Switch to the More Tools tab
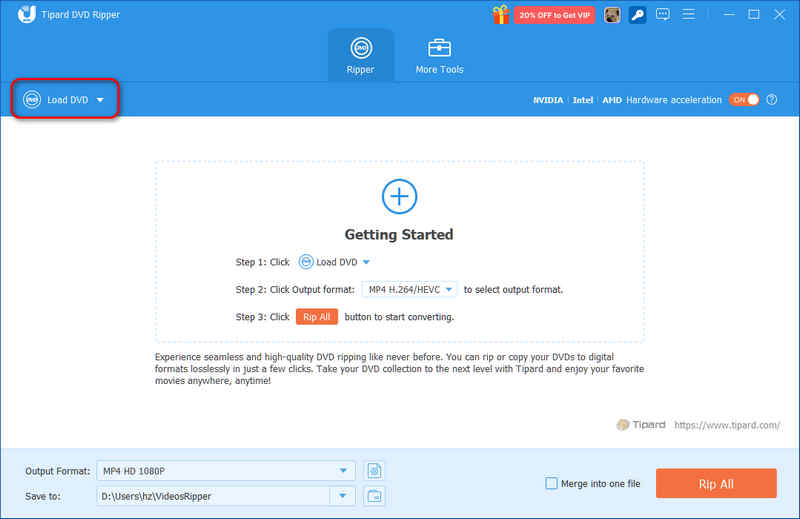The image size is (800, 519). point(439,56)
